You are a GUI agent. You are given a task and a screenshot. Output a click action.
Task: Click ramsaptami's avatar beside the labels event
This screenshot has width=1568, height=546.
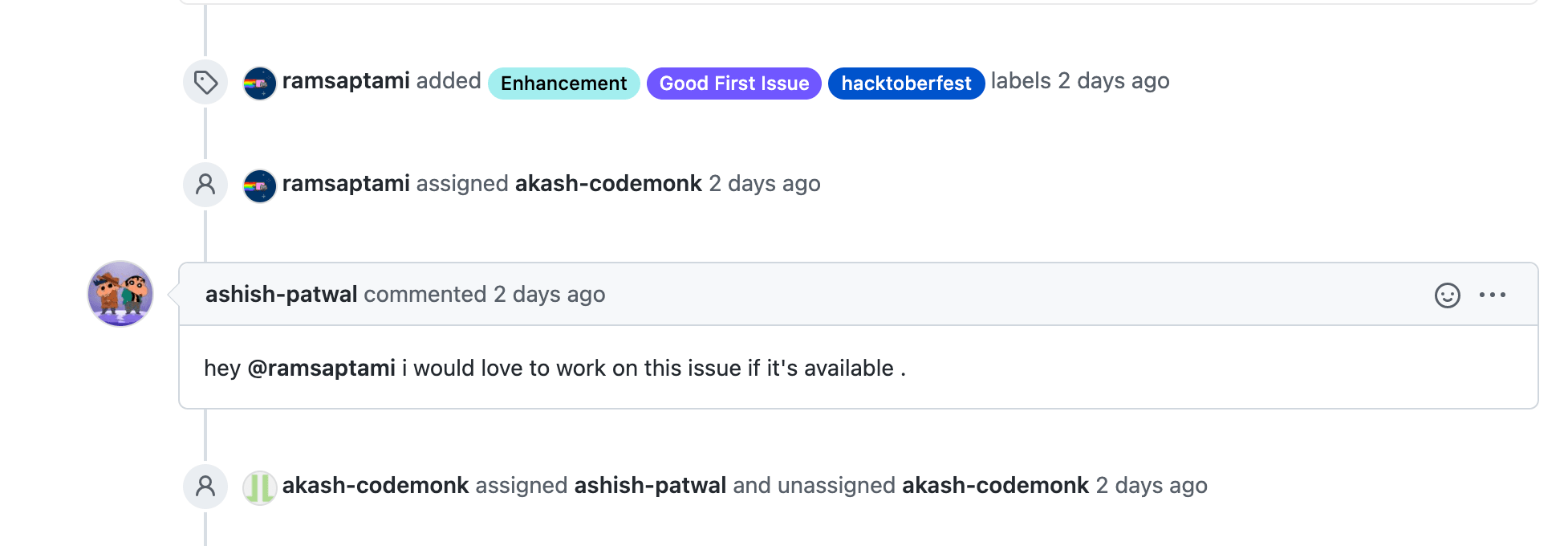pos(260,83)
